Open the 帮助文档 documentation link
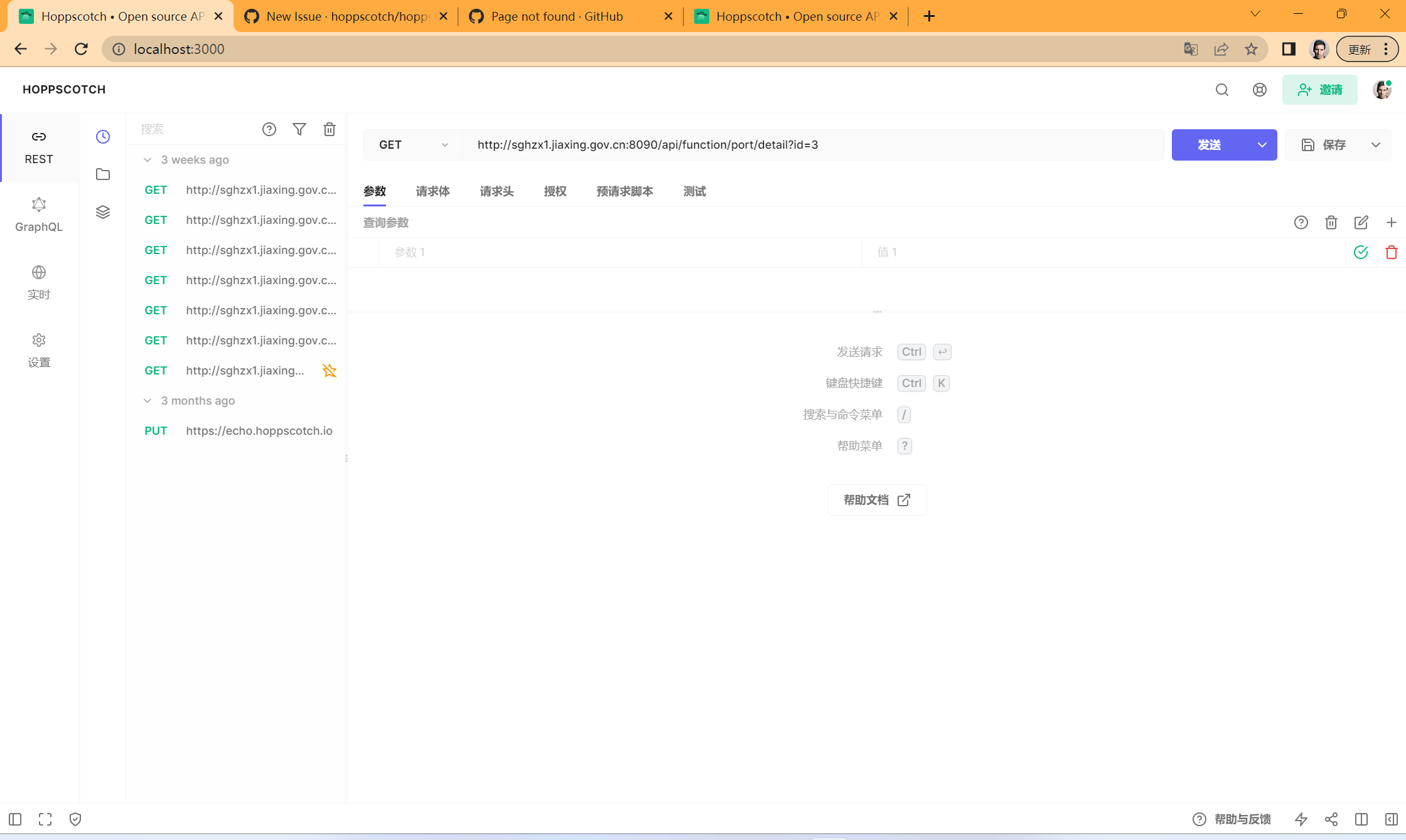The width and height of the screenshot is (1406, 840). [x=877, y=500]
